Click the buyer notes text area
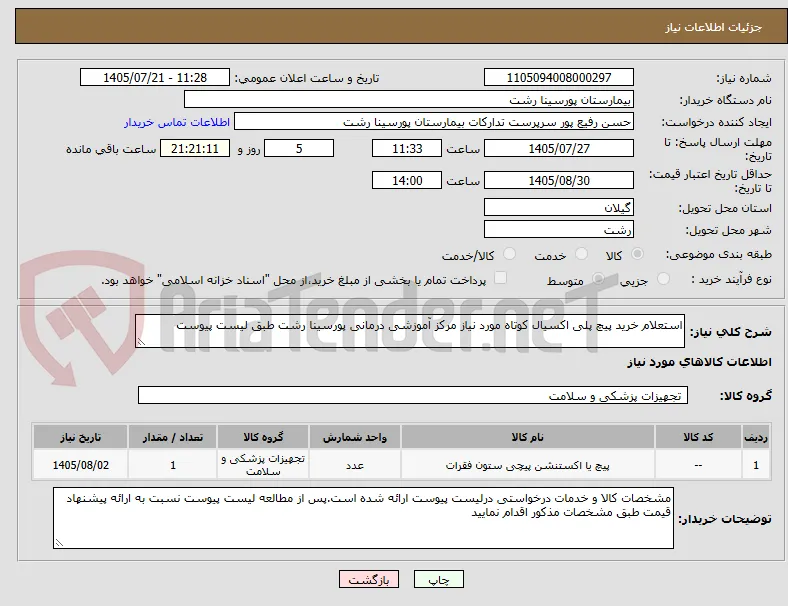This screenshot has width=788, height=606. pos(363,518)
